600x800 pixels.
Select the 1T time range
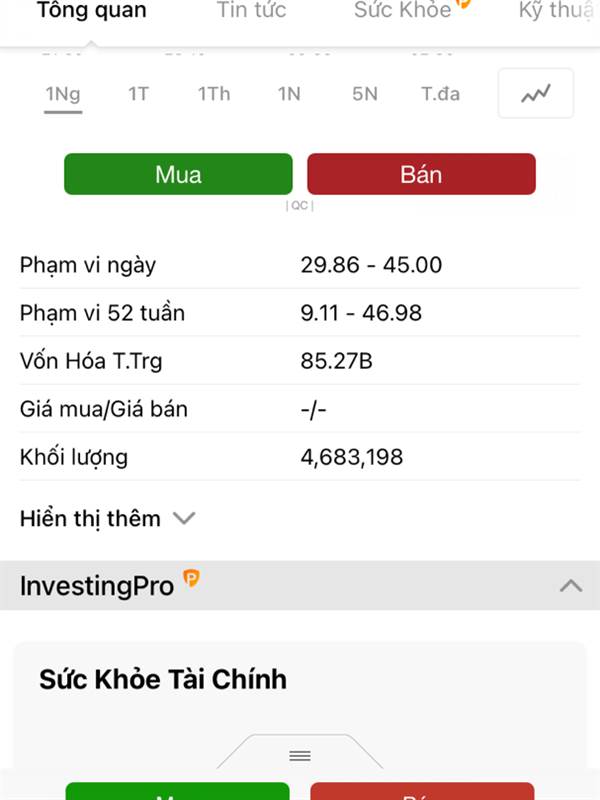coord(138,94)
